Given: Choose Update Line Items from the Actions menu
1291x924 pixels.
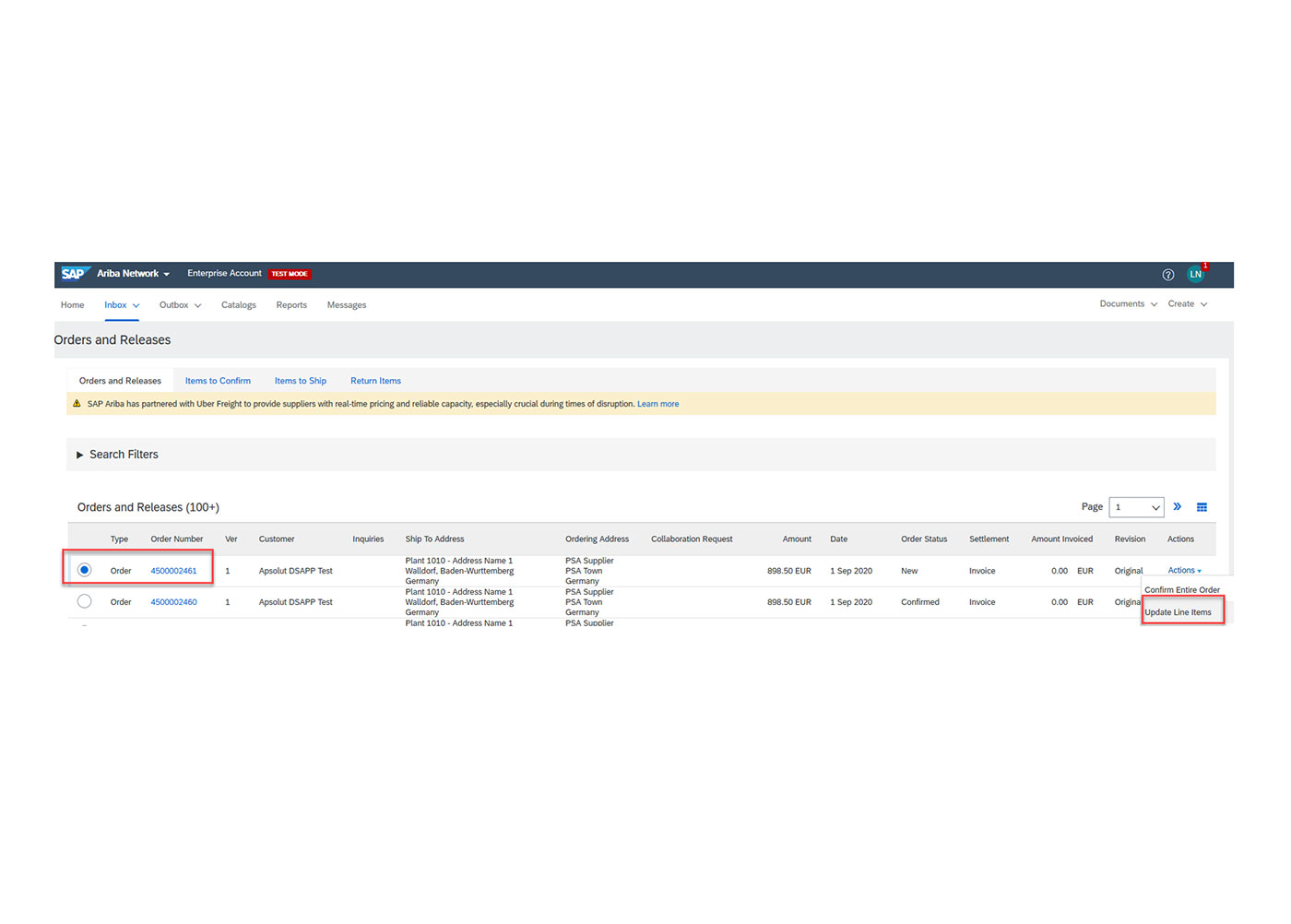Looking at the screenshot, I should pos(1180,611).
